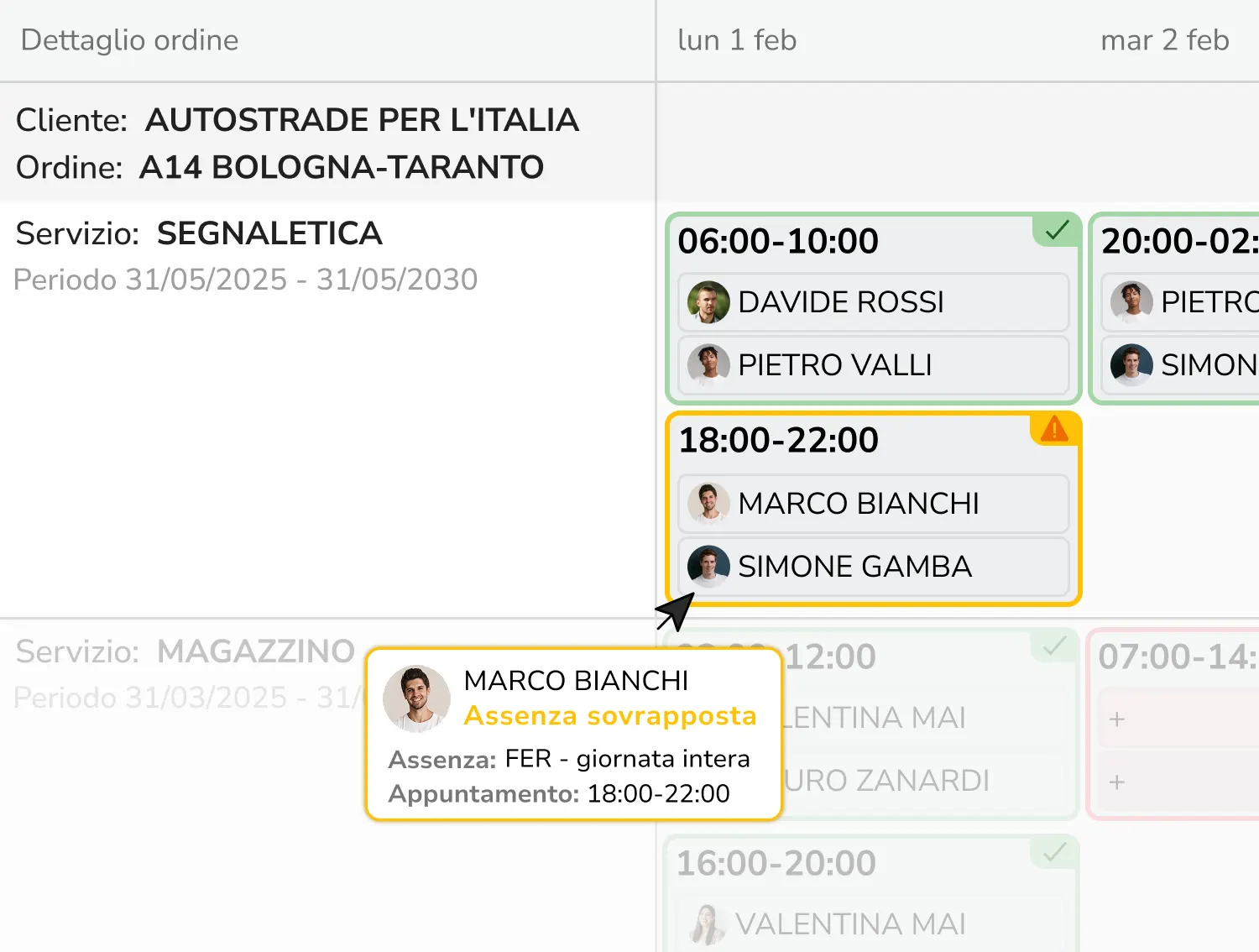Select the SIMONE GAMBA assignment row

click(x=873, y=566)
